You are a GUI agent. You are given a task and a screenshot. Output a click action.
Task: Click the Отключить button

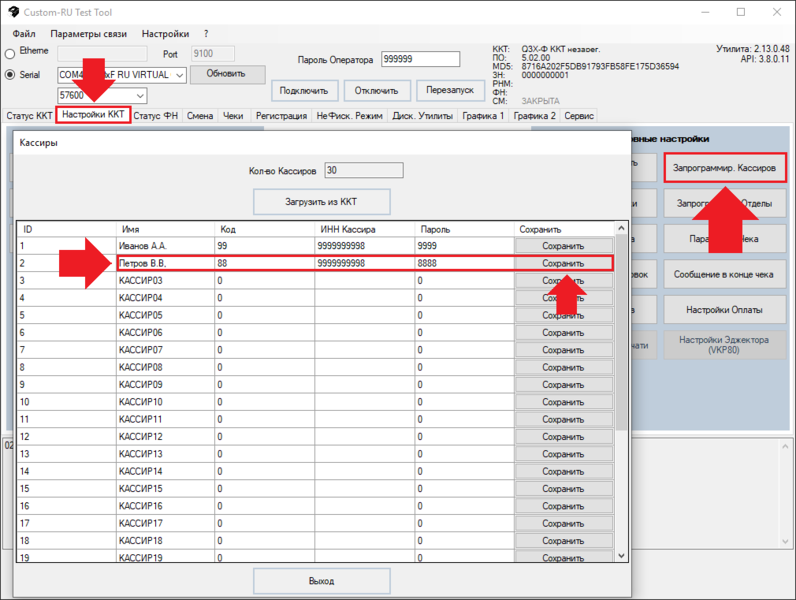(x=377, y=91)
